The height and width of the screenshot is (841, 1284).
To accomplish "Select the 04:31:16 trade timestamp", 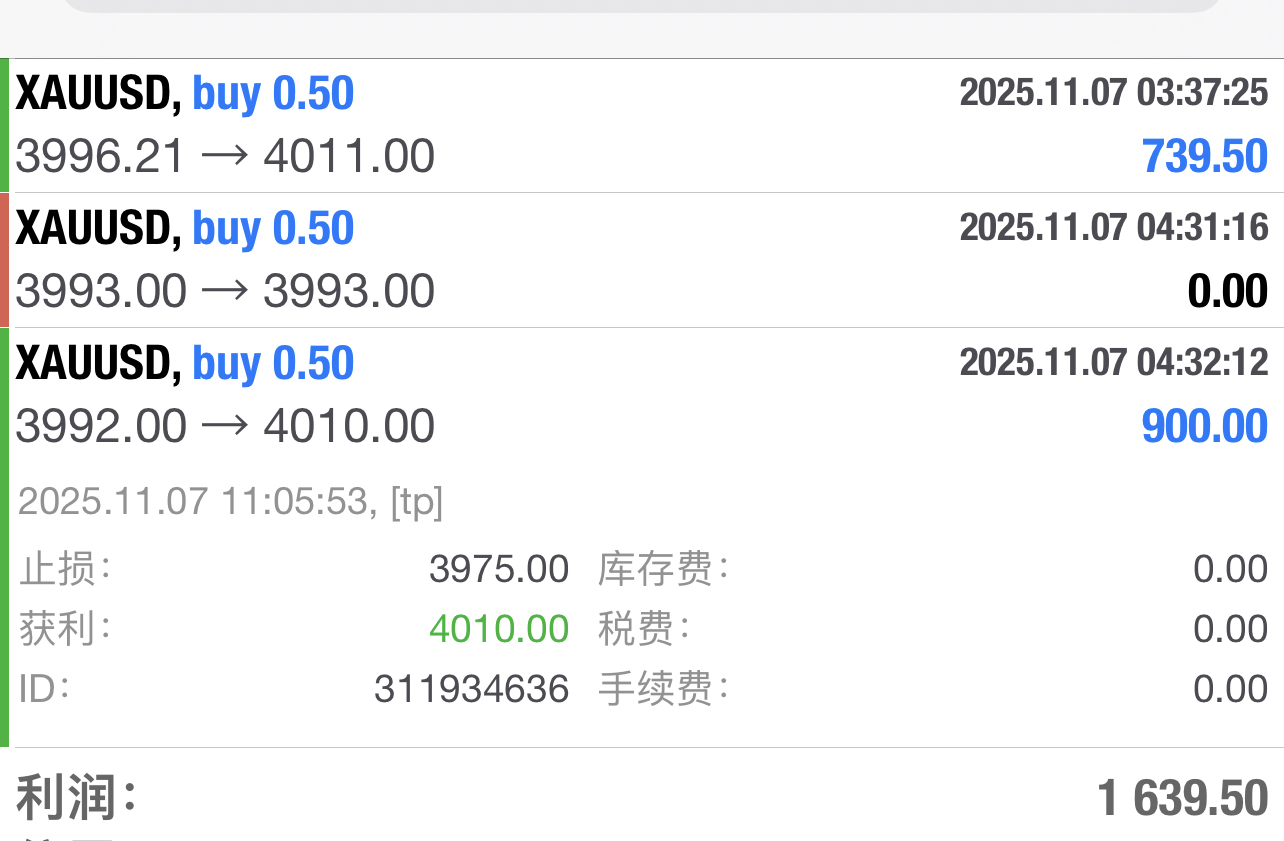I will [x=1113, y=228].
